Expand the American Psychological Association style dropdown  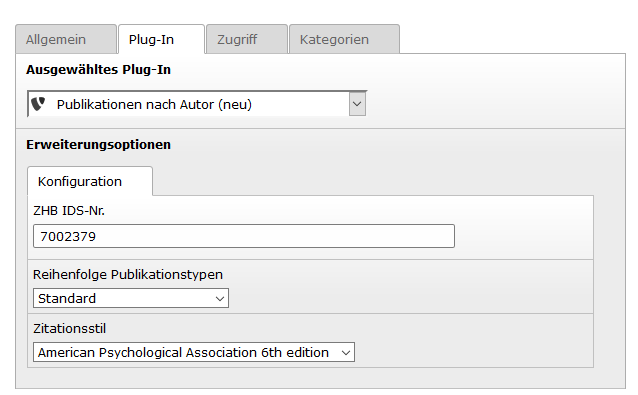point(194,352)
